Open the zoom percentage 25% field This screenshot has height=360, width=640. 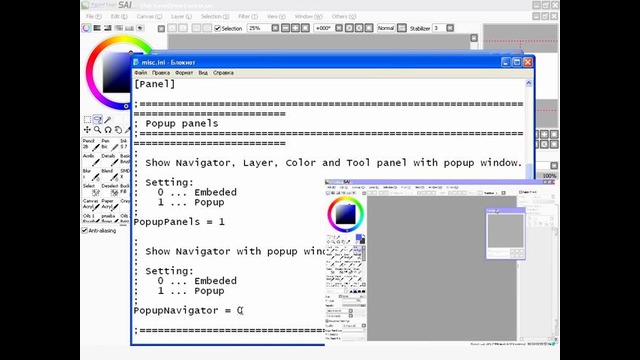(x=259, y=28)
